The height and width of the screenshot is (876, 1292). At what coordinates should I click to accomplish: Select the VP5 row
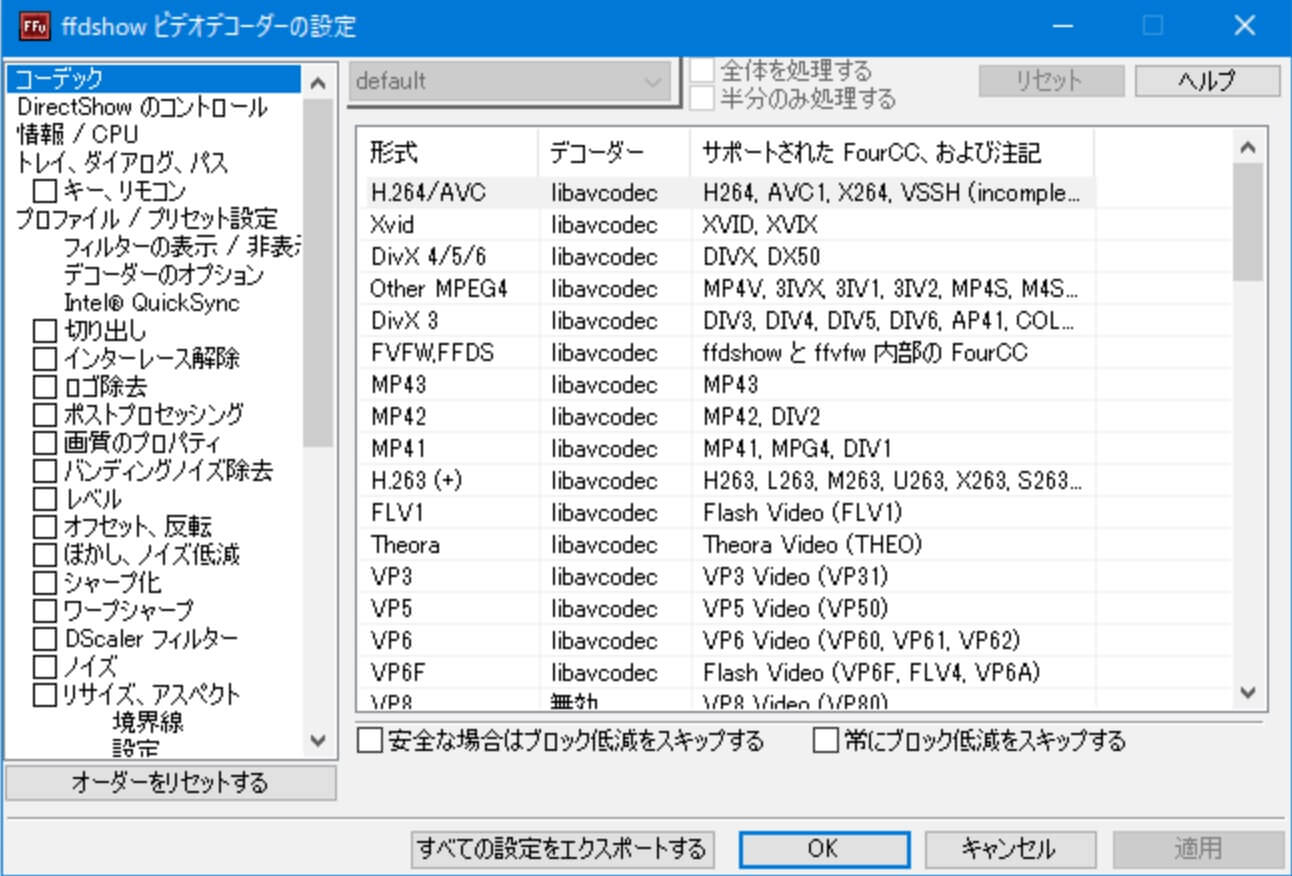726,609
